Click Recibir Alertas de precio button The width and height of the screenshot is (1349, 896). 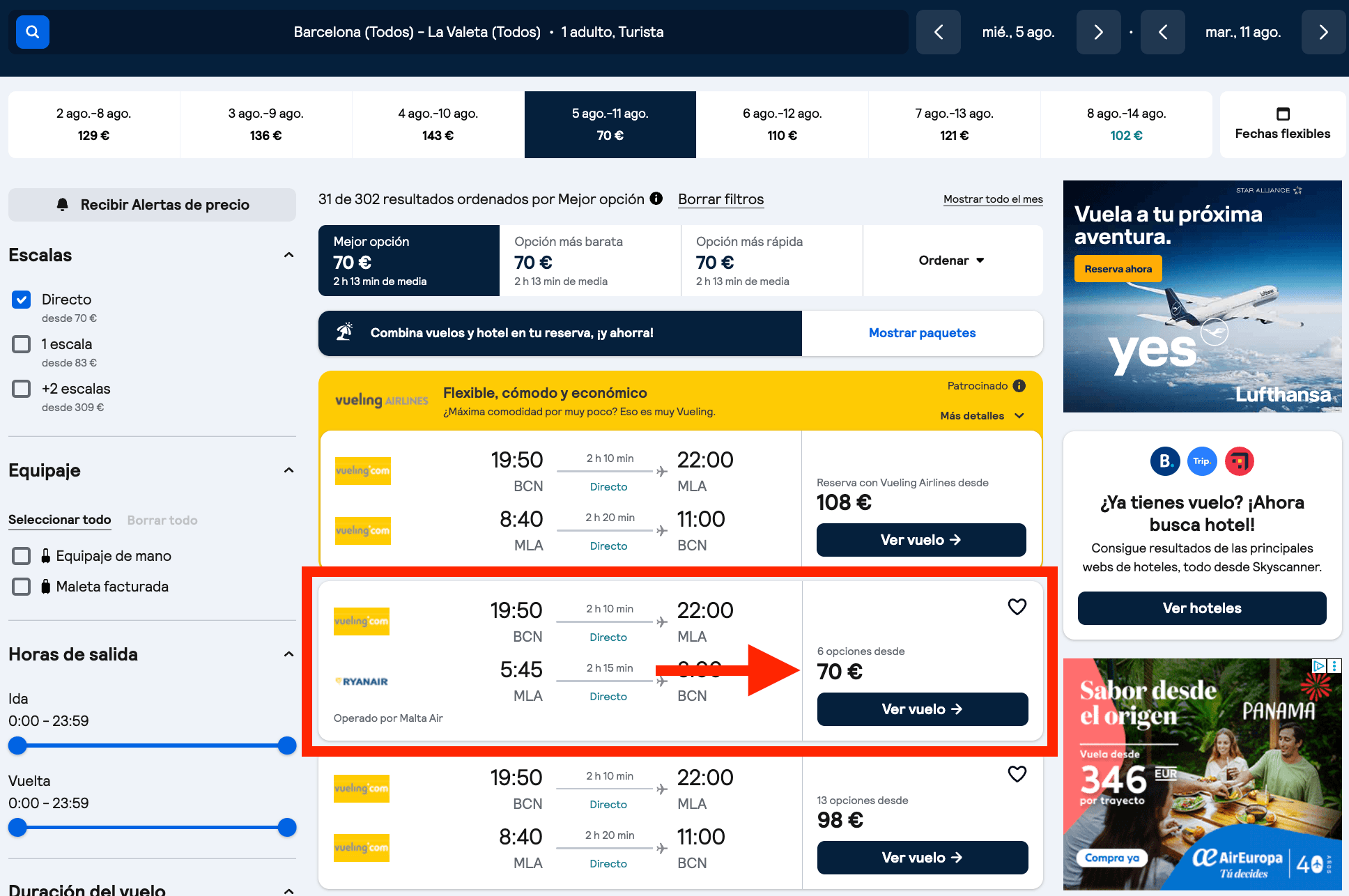click(152, 205)
